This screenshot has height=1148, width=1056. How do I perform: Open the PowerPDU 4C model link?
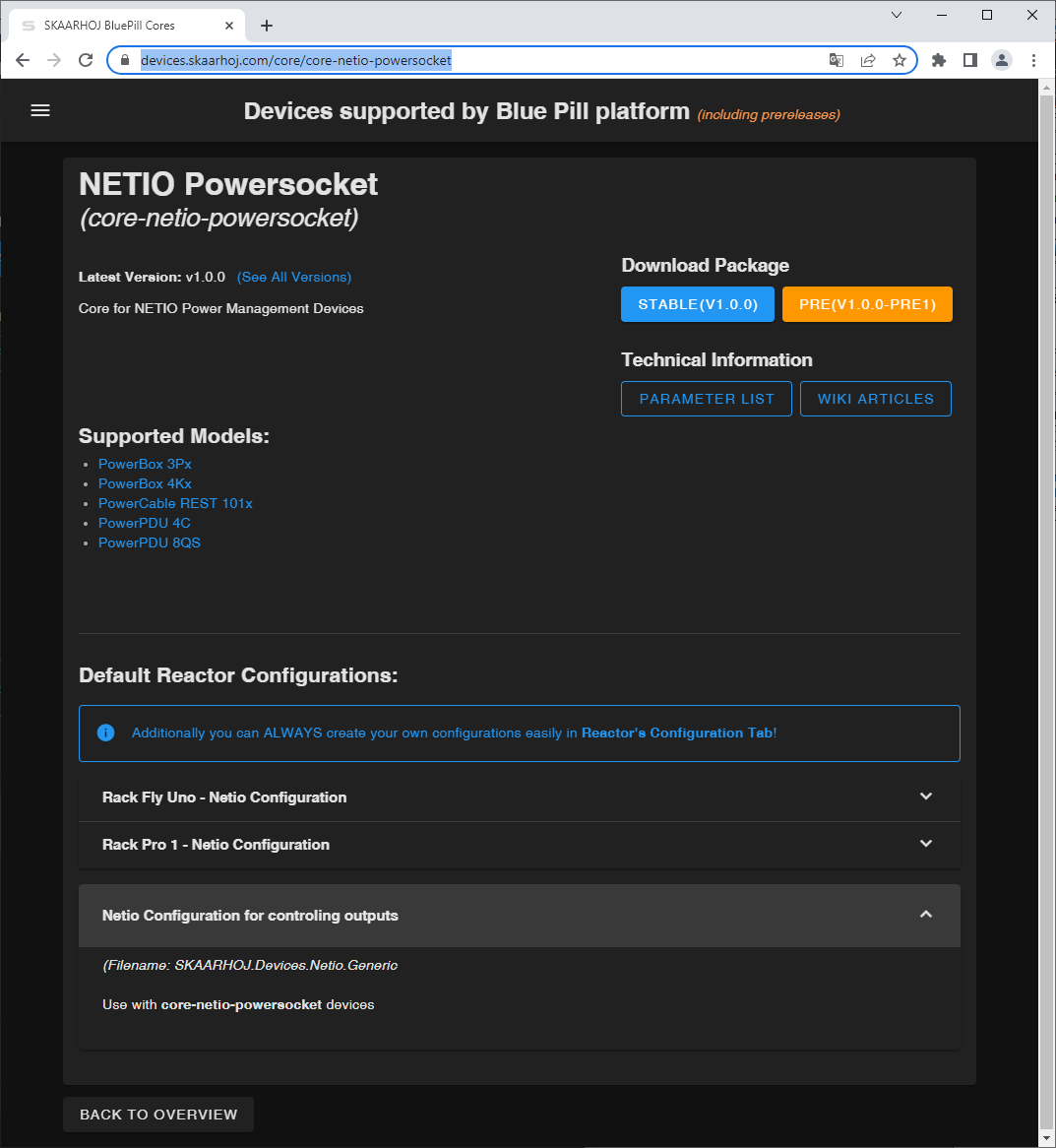(144, 524)
